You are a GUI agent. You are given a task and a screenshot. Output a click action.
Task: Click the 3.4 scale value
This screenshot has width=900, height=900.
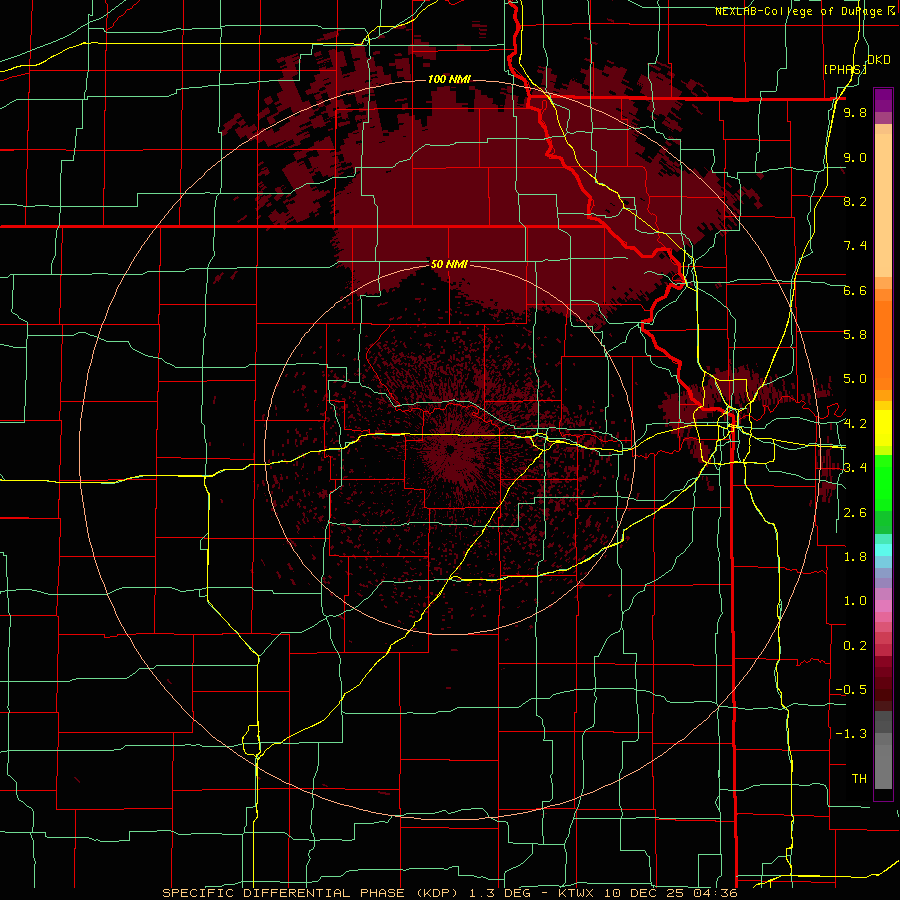point(855,468)
